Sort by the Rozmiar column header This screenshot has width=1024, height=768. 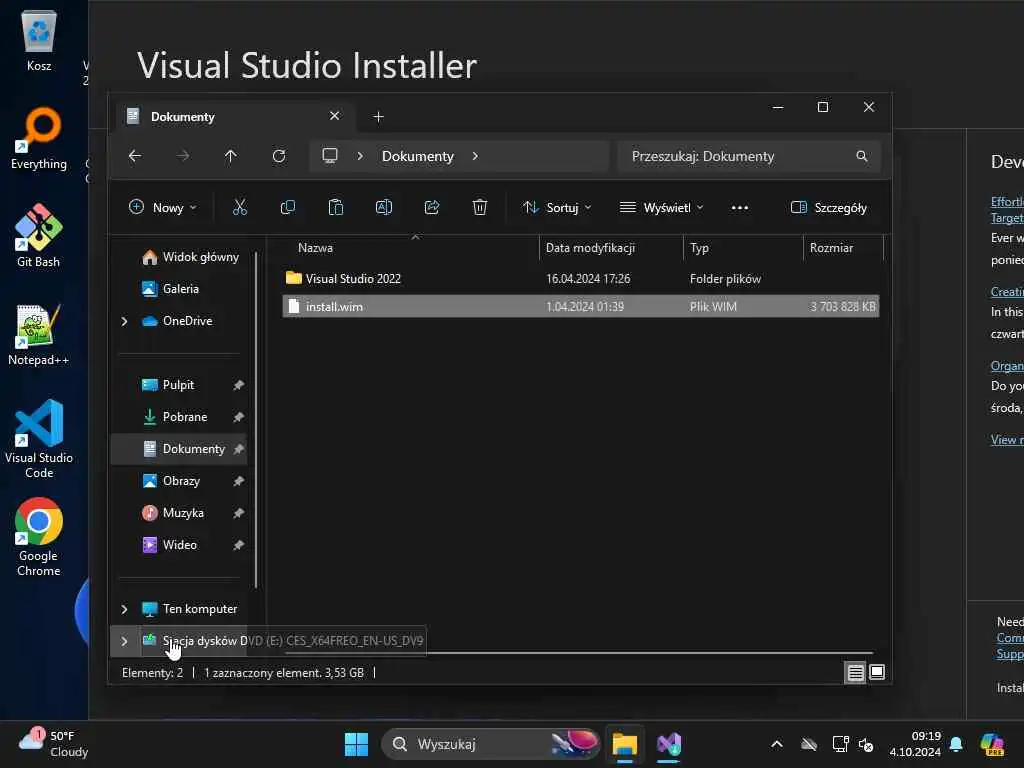coord(843,248)
